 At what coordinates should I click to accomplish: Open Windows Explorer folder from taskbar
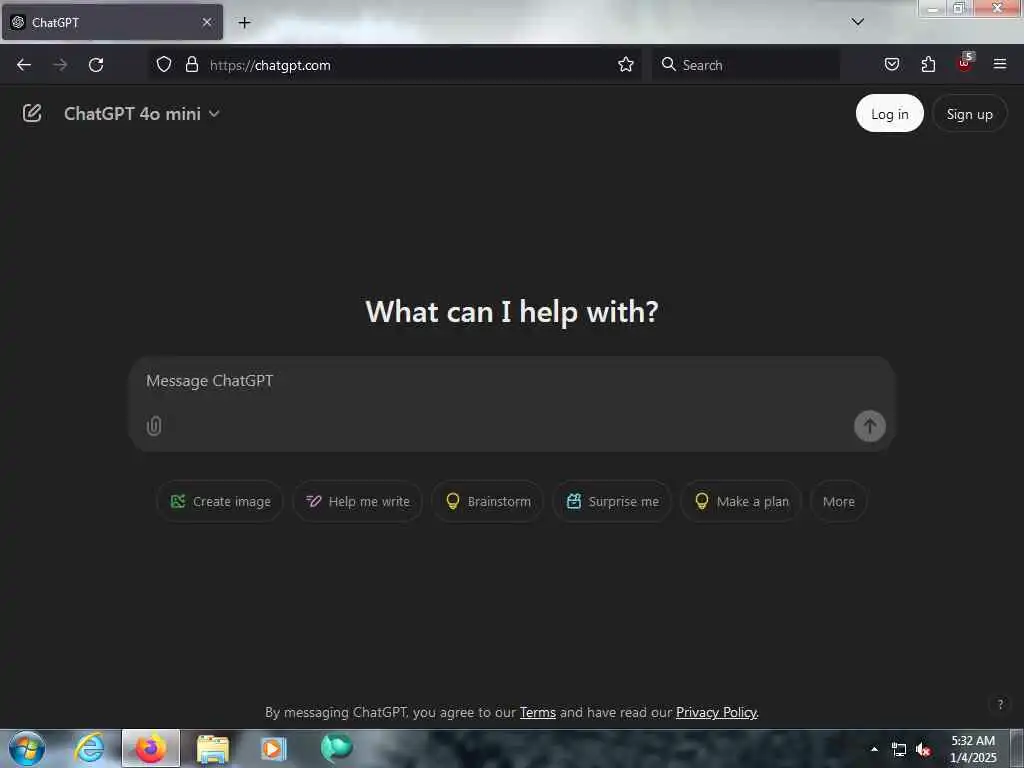coord(212,748)
